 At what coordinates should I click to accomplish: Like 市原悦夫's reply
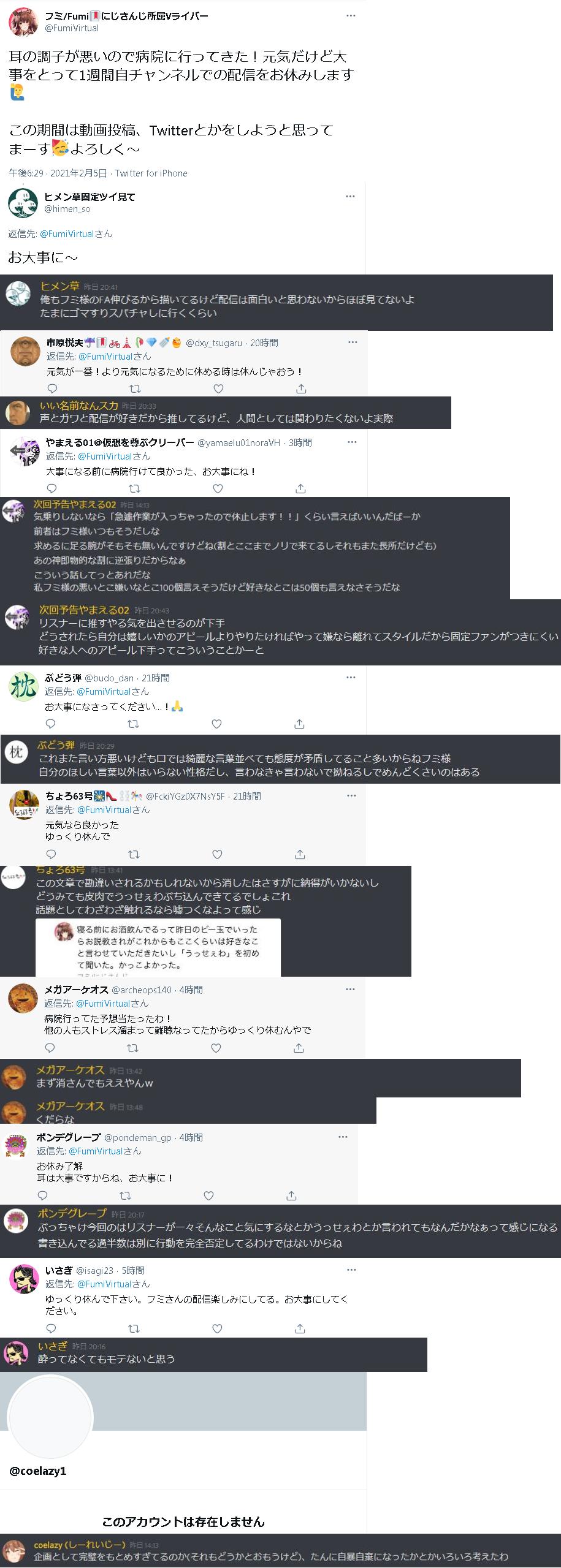coord(218,388)
